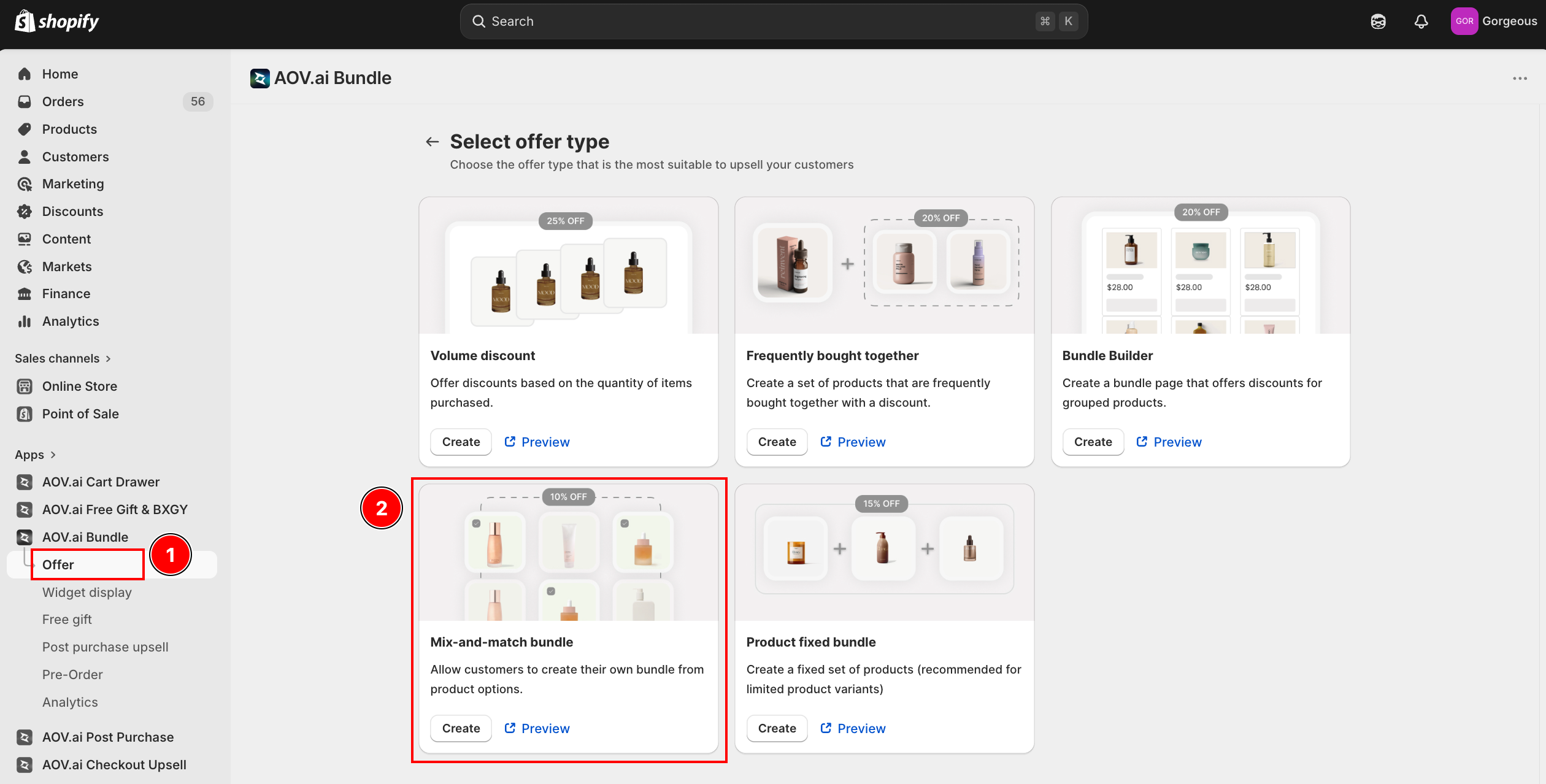Image resolution: width=1546 pixels, height=784 pixels.
Task: Preview the Product fixed bundle
Action: tap(853, 729)
